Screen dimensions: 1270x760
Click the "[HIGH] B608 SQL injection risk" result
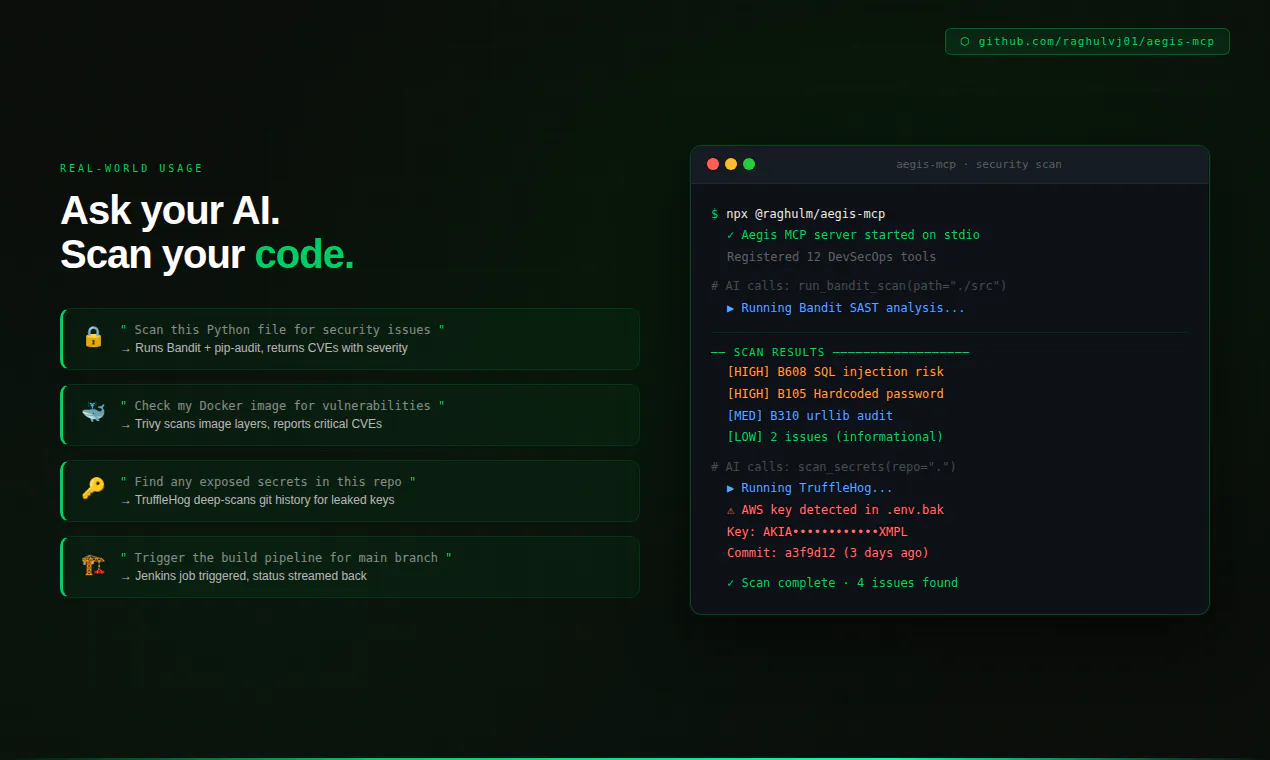pos(835,372)
